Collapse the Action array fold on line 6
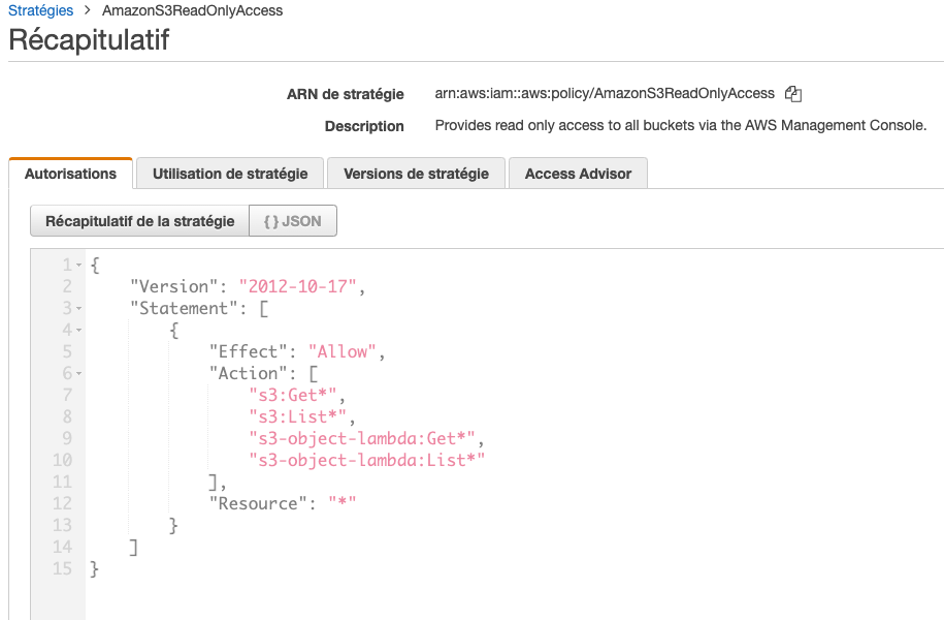Image resolution: width=945 pixels, height=620 pixels. click(x=79, y=374)
